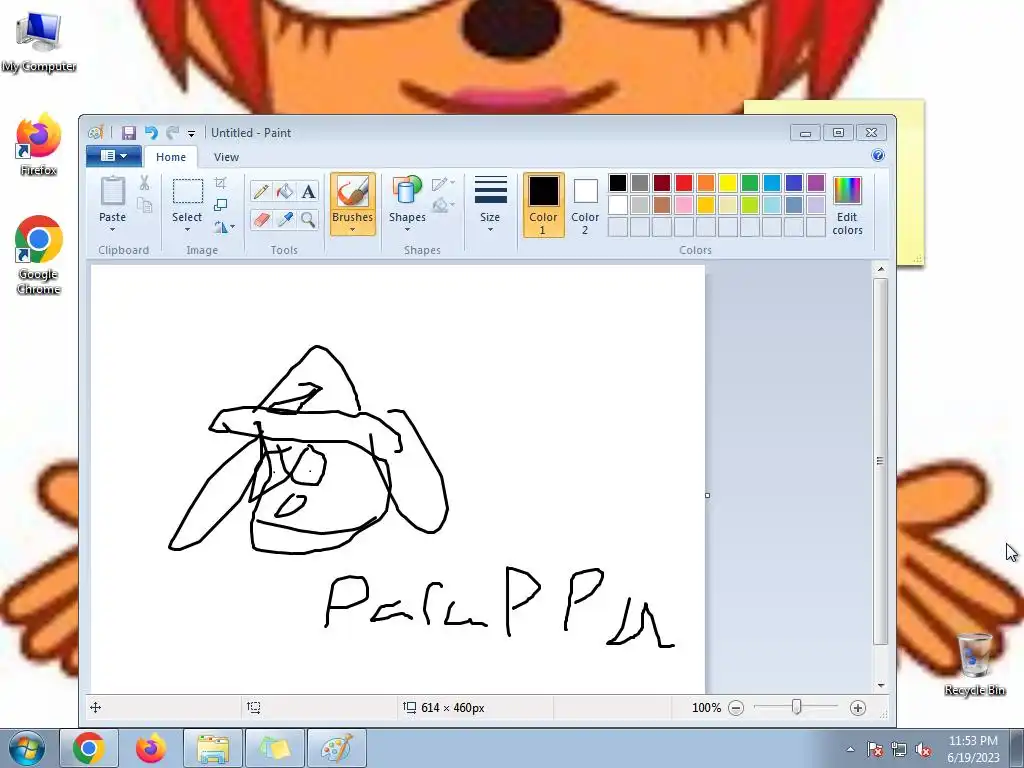The image size is (1024, 768).
Task: Open the Paint file menu button
Action: [x=114, y=156]
